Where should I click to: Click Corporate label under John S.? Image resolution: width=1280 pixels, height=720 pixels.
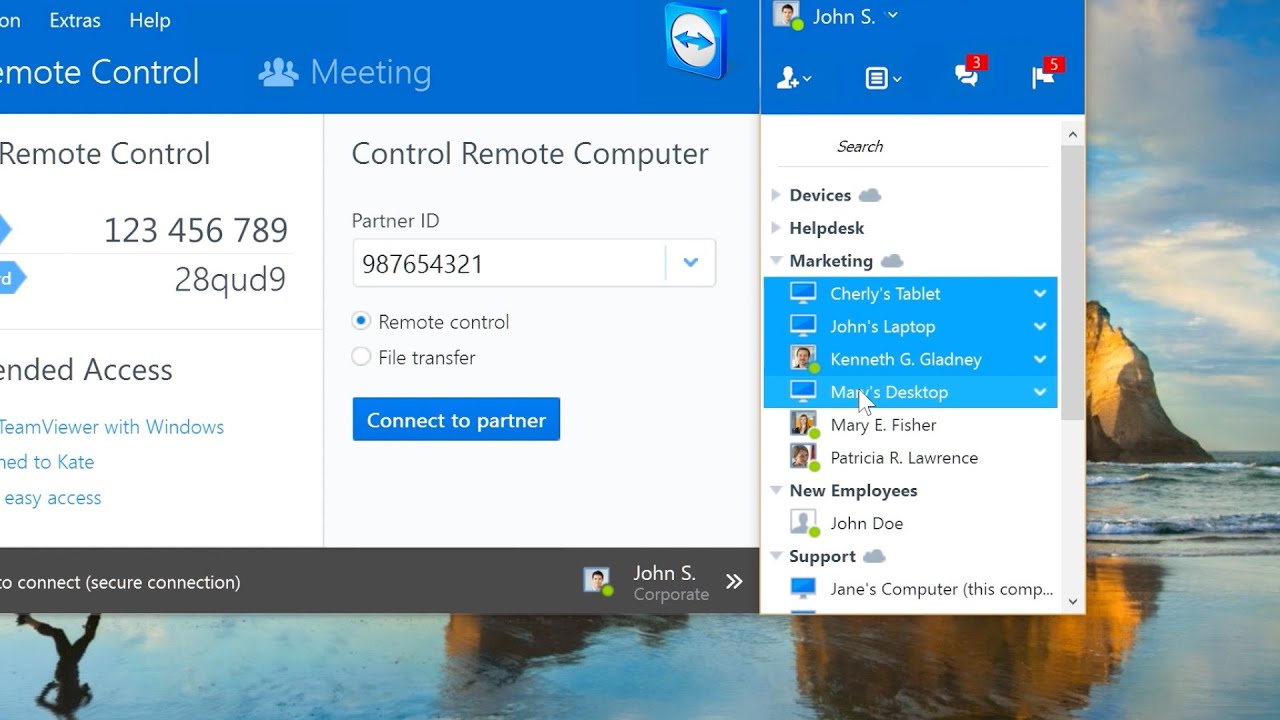671,594
